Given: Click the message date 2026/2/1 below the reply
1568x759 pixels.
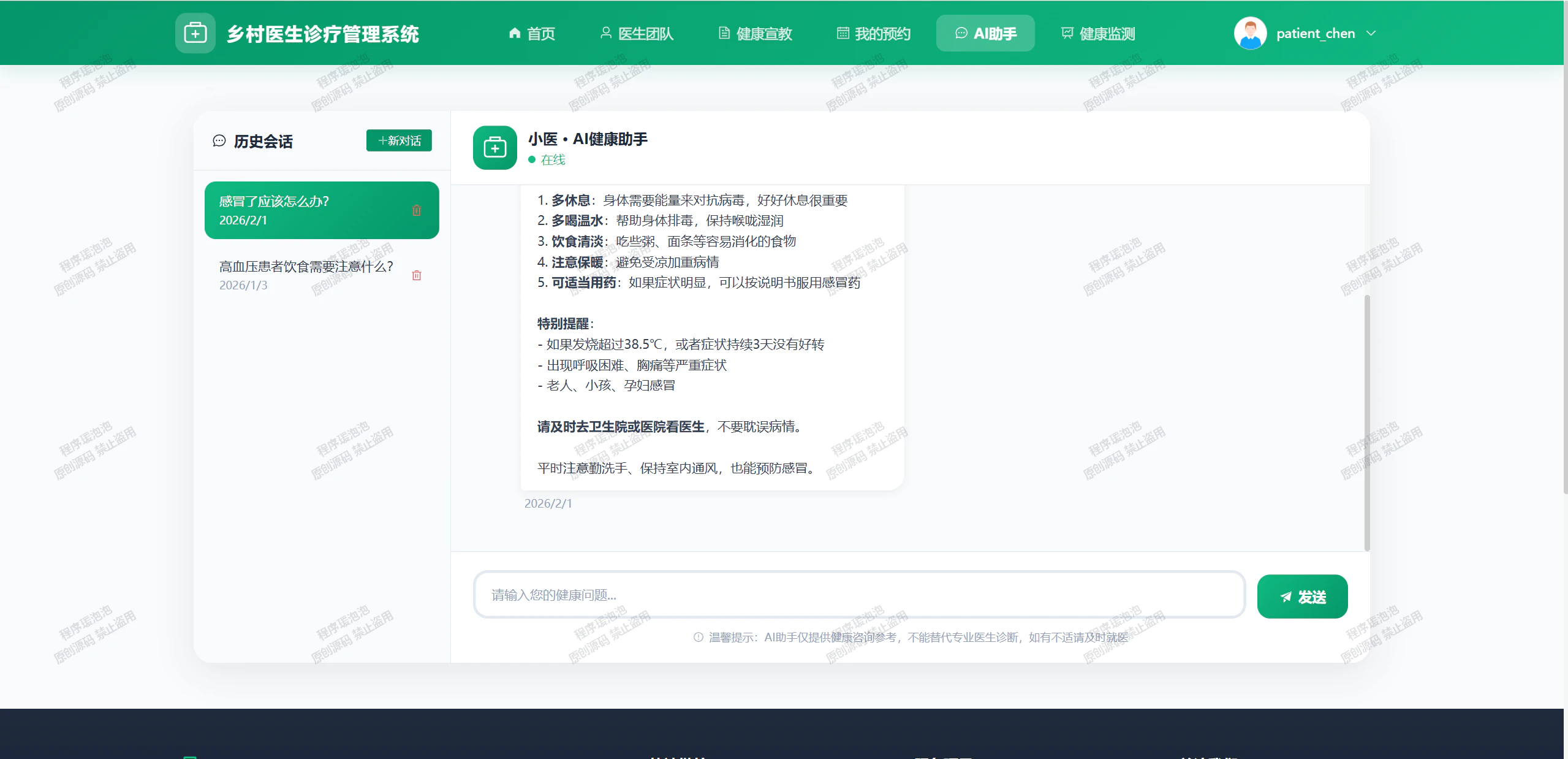Looking at the screenshot, I should pos(548,503).
